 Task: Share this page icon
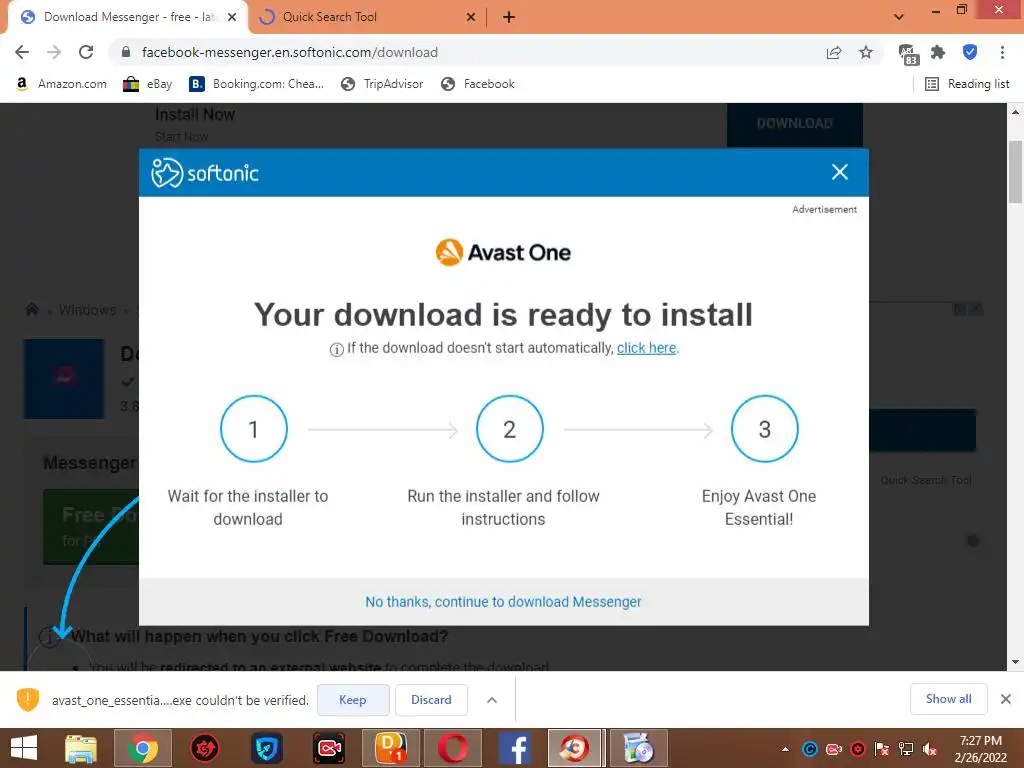(x=834, y=52)
